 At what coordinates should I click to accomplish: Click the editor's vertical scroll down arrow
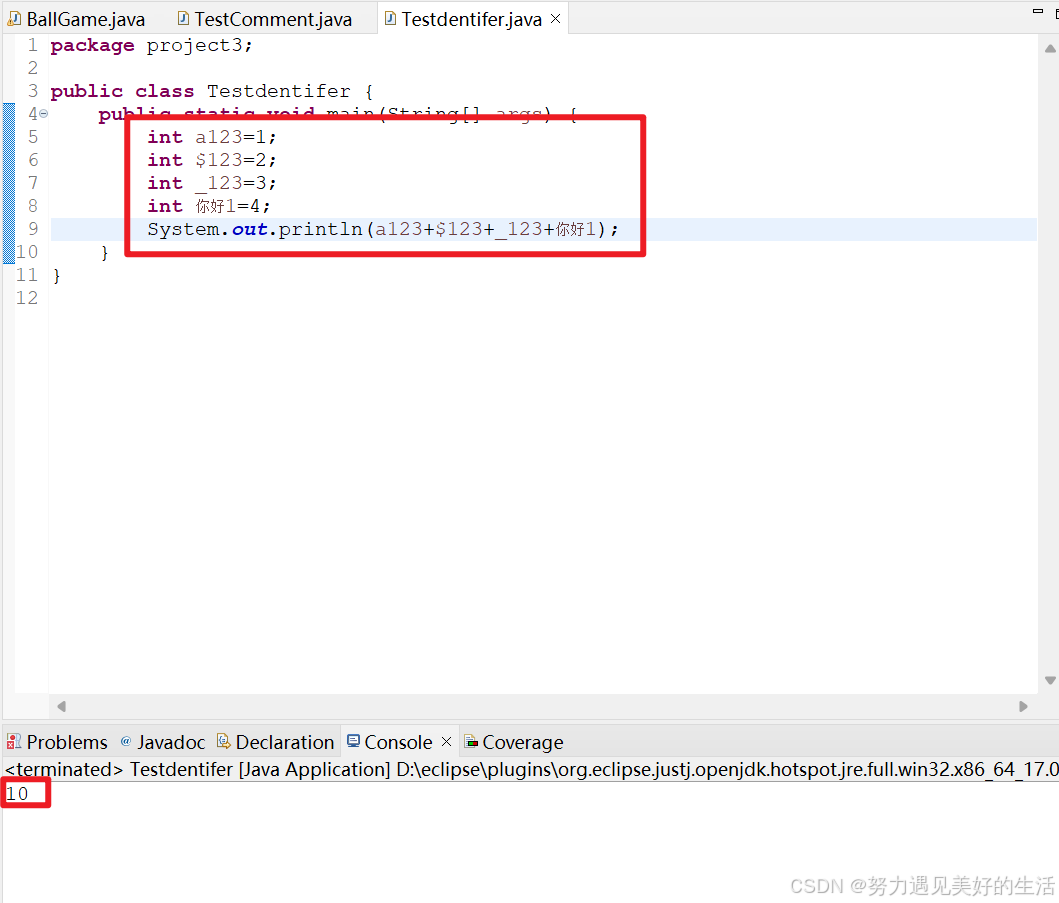click(1050, 680)
